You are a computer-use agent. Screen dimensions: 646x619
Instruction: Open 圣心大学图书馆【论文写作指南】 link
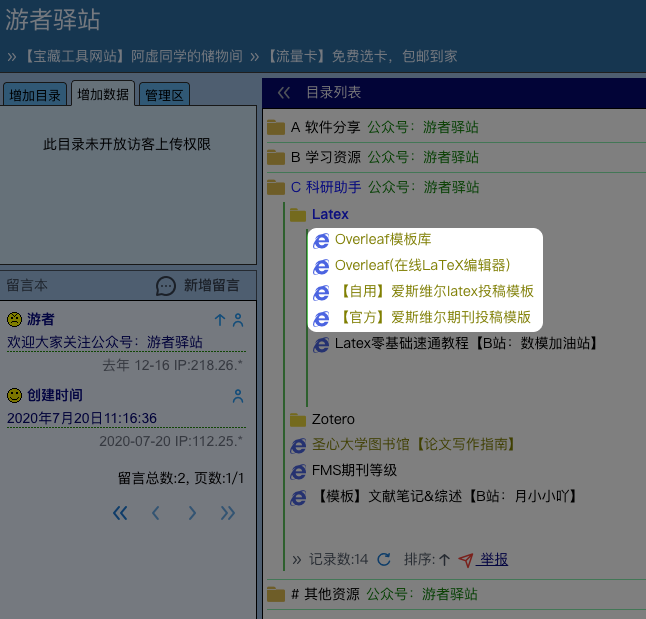(414, 444)
